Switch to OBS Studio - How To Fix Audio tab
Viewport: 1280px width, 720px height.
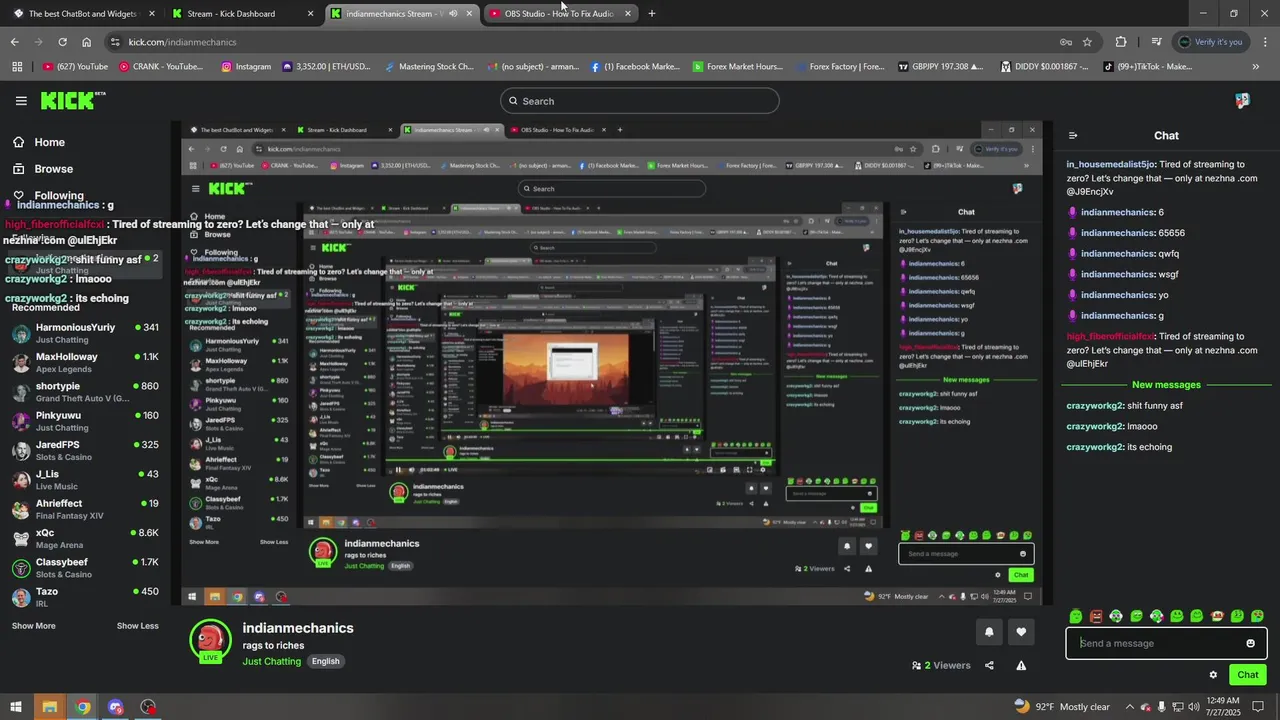click(561, 14)
